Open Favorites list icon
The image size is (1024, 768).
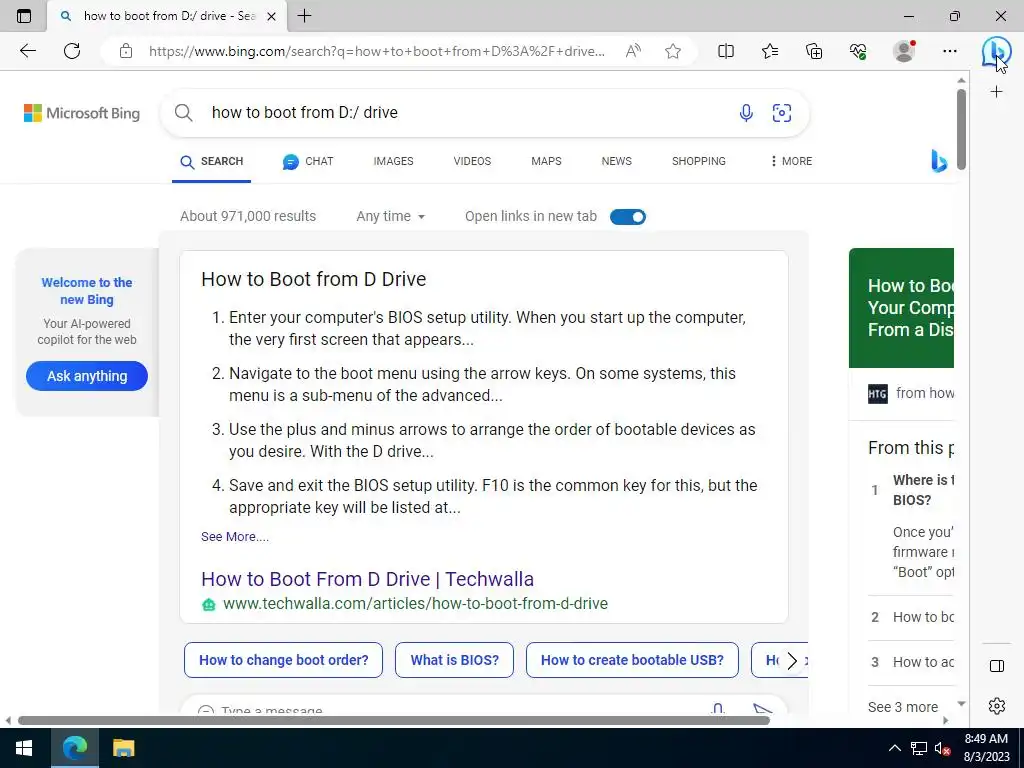[770, 51]
